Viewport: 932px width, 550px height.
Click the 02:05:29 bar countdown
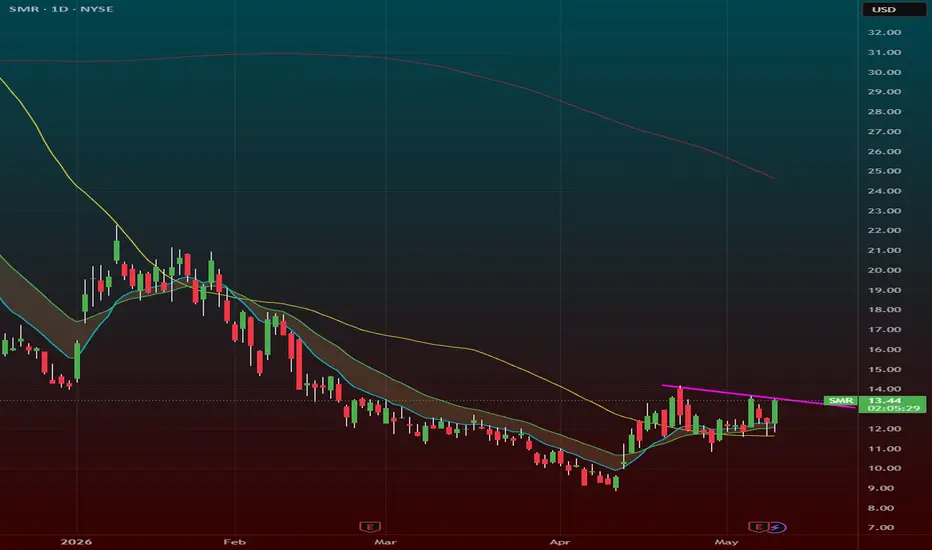(x=893, y=408)
